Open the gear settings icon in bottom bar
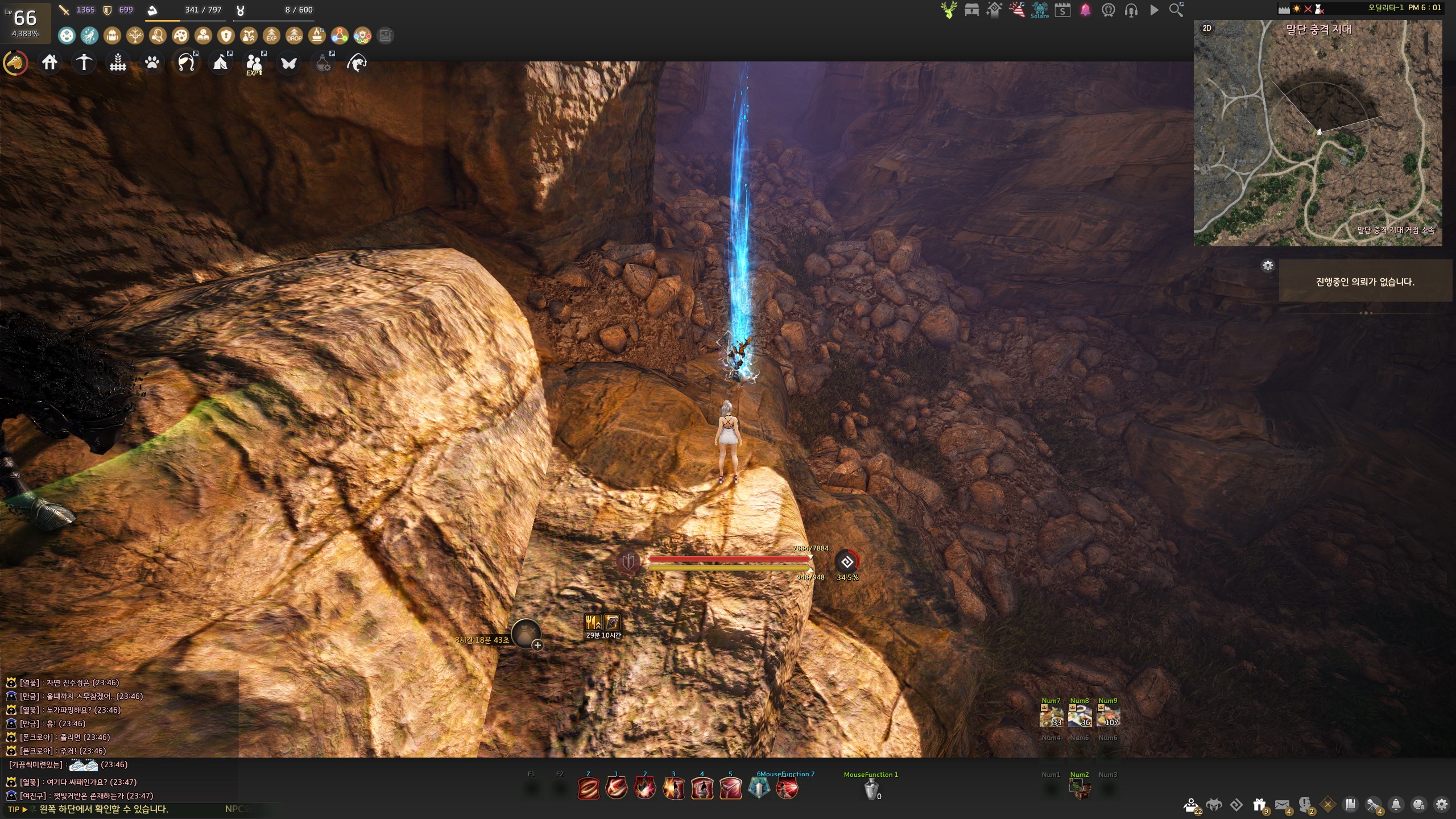Screen dimensions: 1456x819 (1441, 805)
